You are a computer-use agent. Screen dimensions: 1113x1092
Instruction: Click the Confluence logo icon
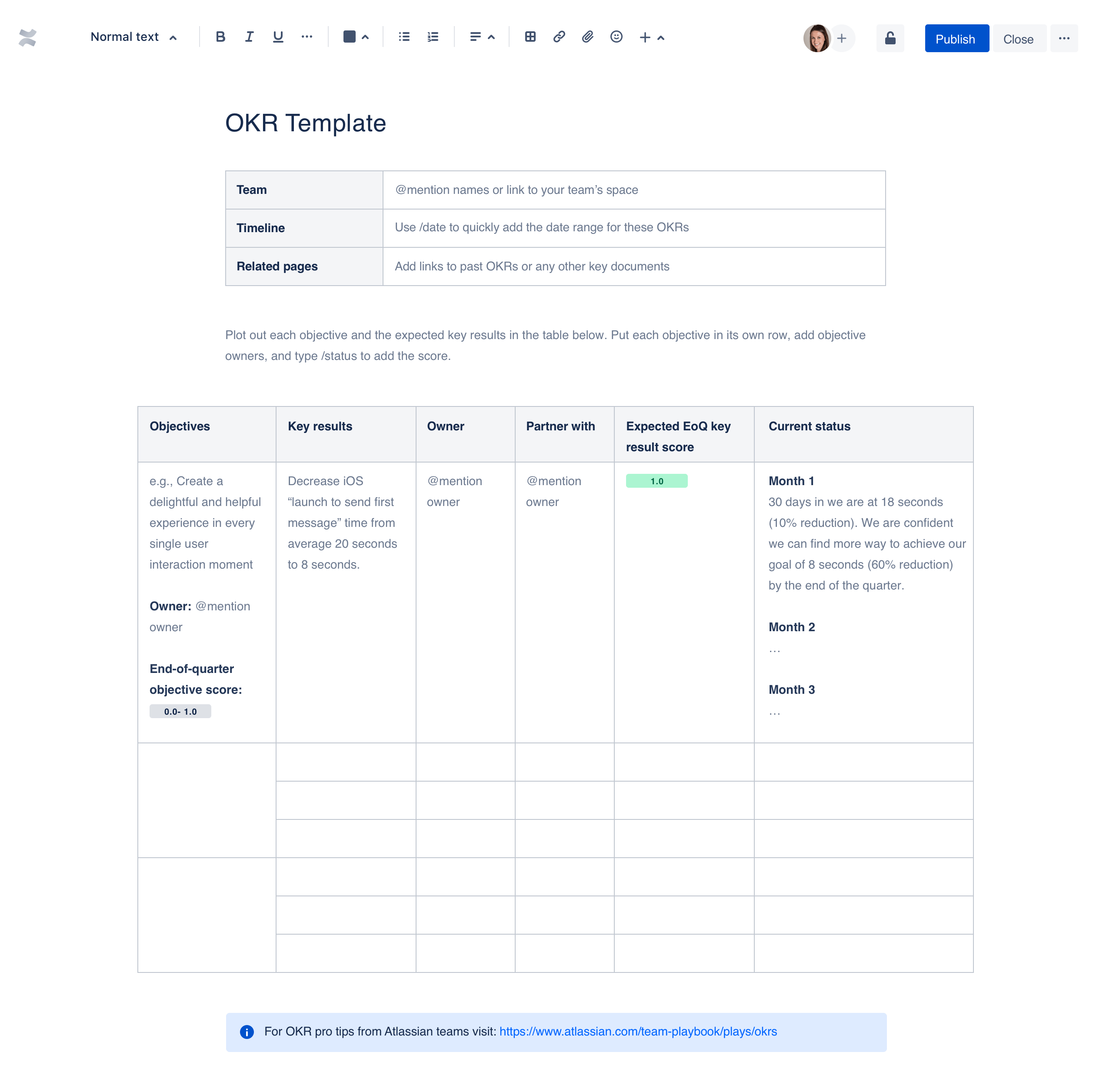(x=27, y=38)
